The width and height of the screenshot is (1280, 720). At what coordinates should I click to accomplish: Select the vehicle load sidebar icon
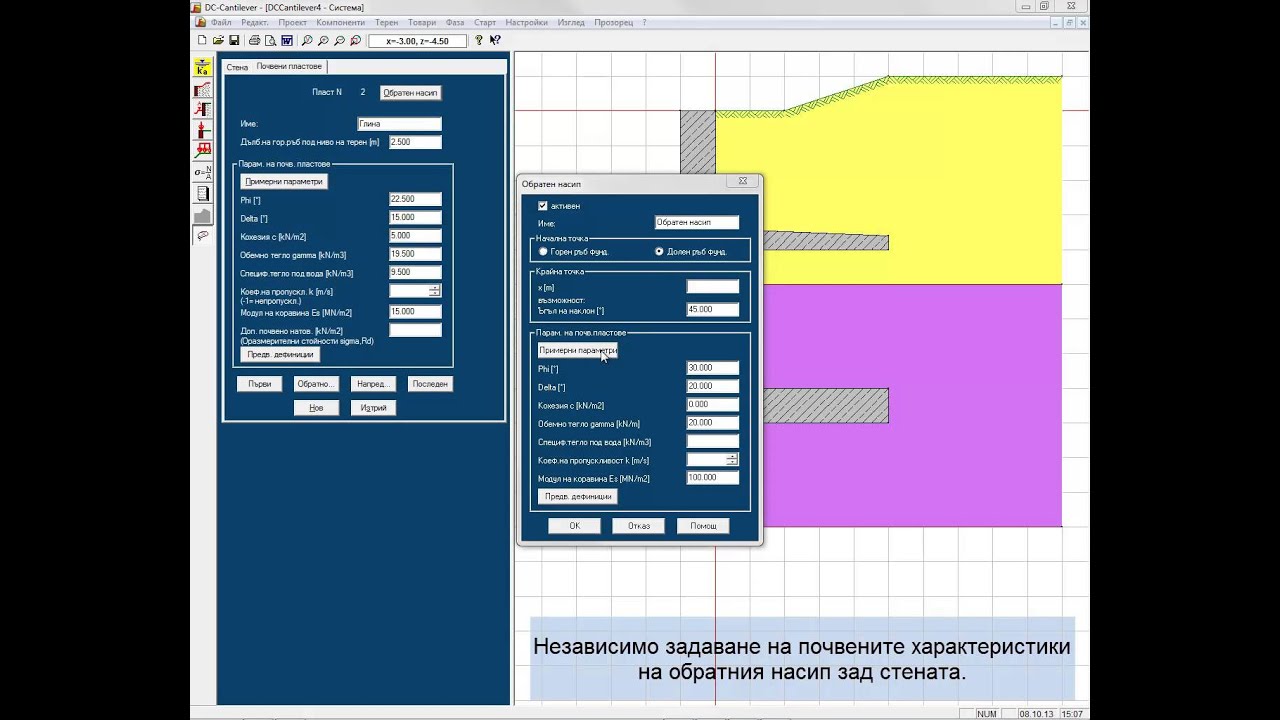[203, 150]
